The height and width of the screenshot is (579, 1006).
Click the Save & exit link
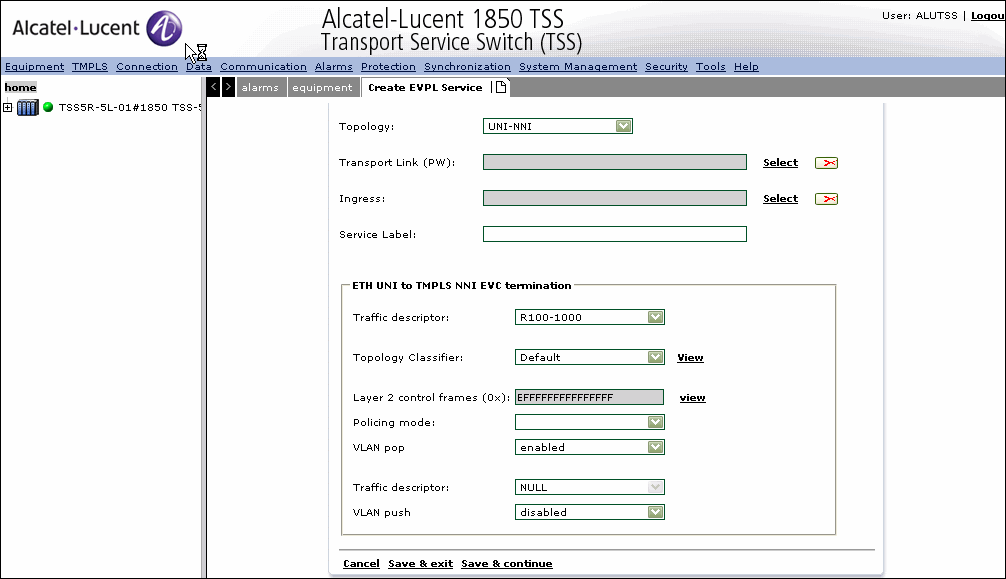click(420, 564)
